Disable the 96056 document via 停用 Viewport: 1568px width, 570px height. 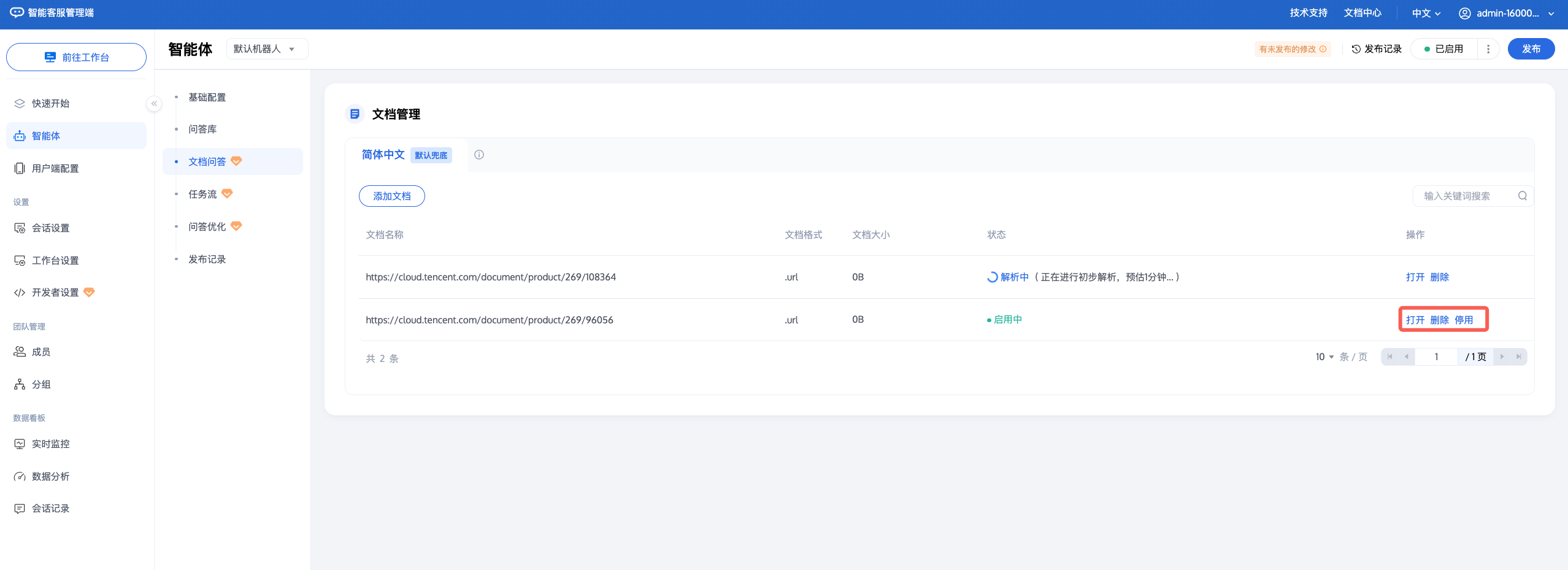tap(1463, 320)
